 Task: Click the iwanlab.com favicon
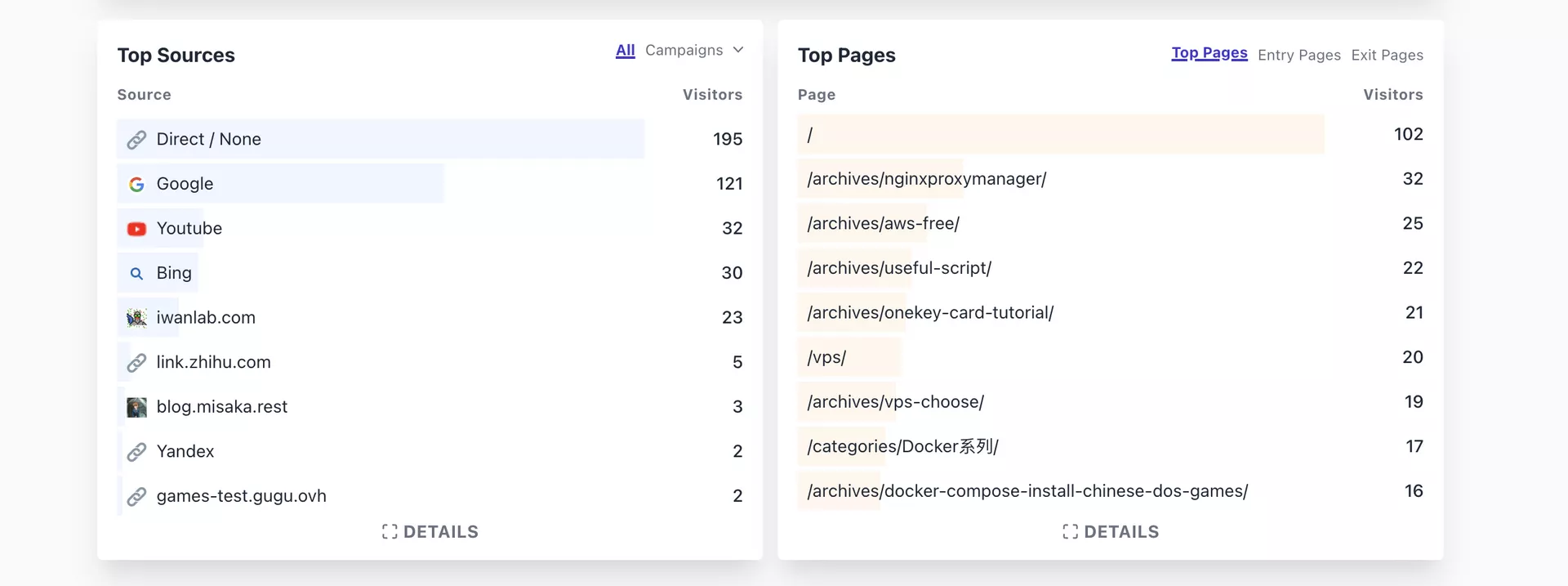[136, 318]
